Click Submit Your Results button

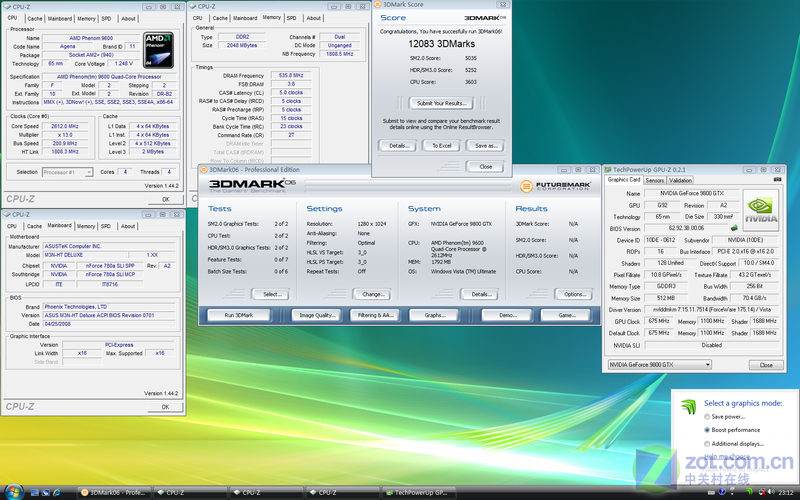[441, 103]
